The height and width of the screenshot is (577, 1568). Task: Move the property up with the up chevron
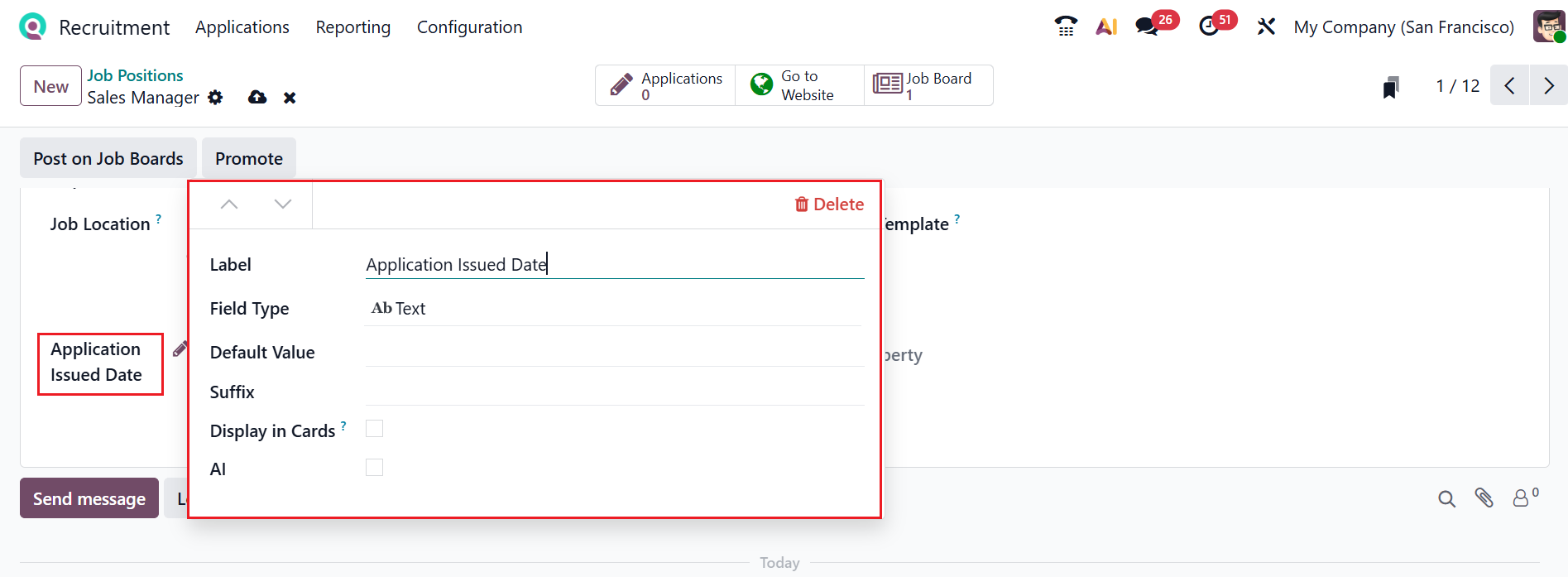(x=229, y=204)
